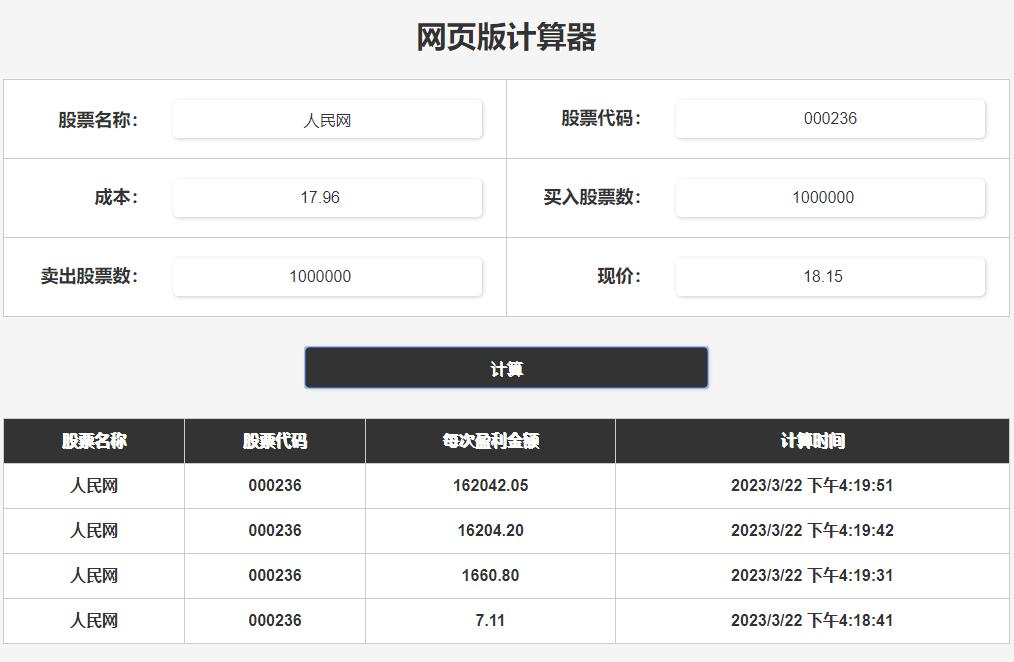Image resolution: width=1014 pixels, height=662 pixels.
Task: Click the 股票名称 input containing 人民网
Action: 327,118
